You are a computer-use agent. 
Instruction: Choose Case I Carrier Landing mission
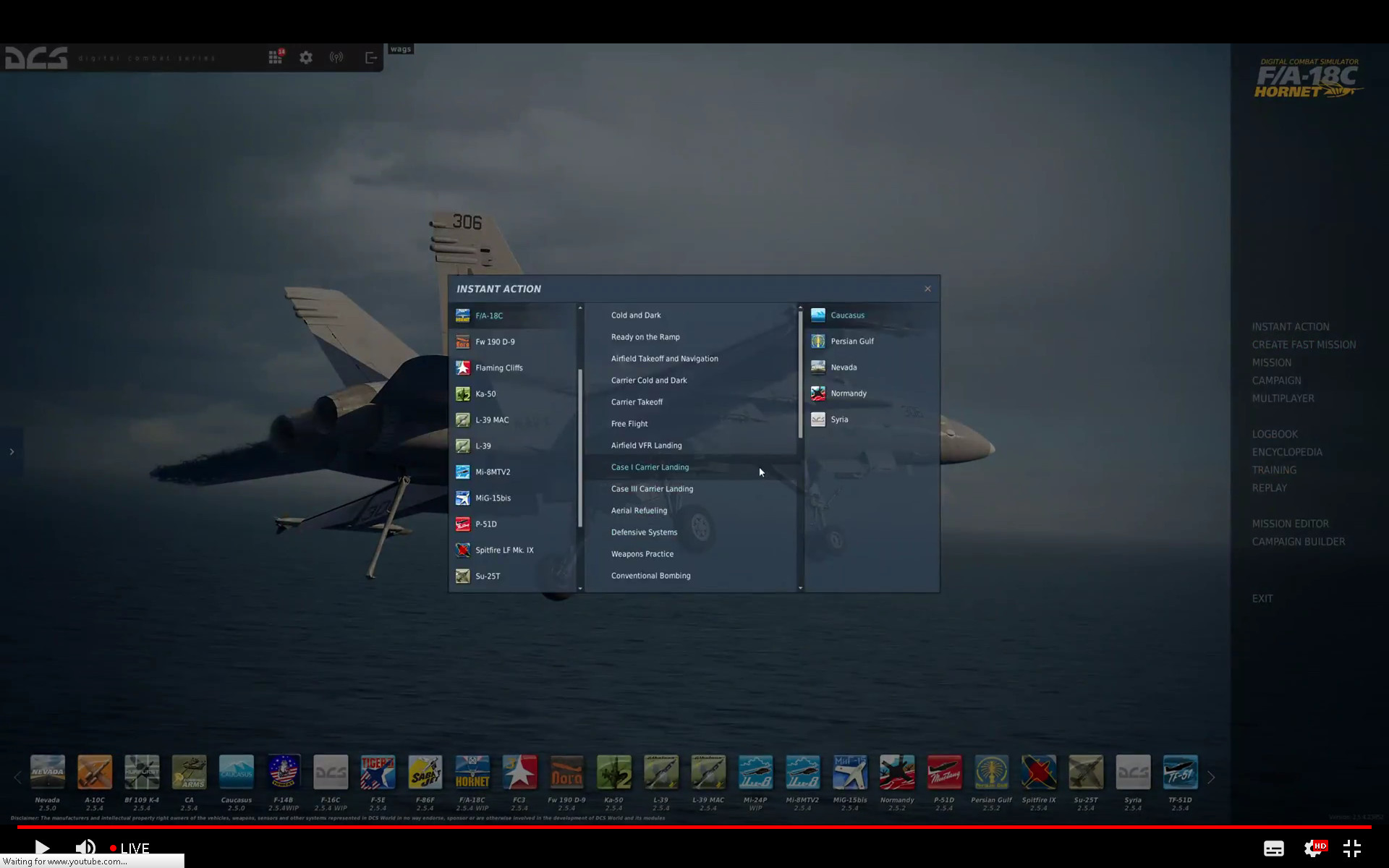pyautogui.click(x=650, y=467)
